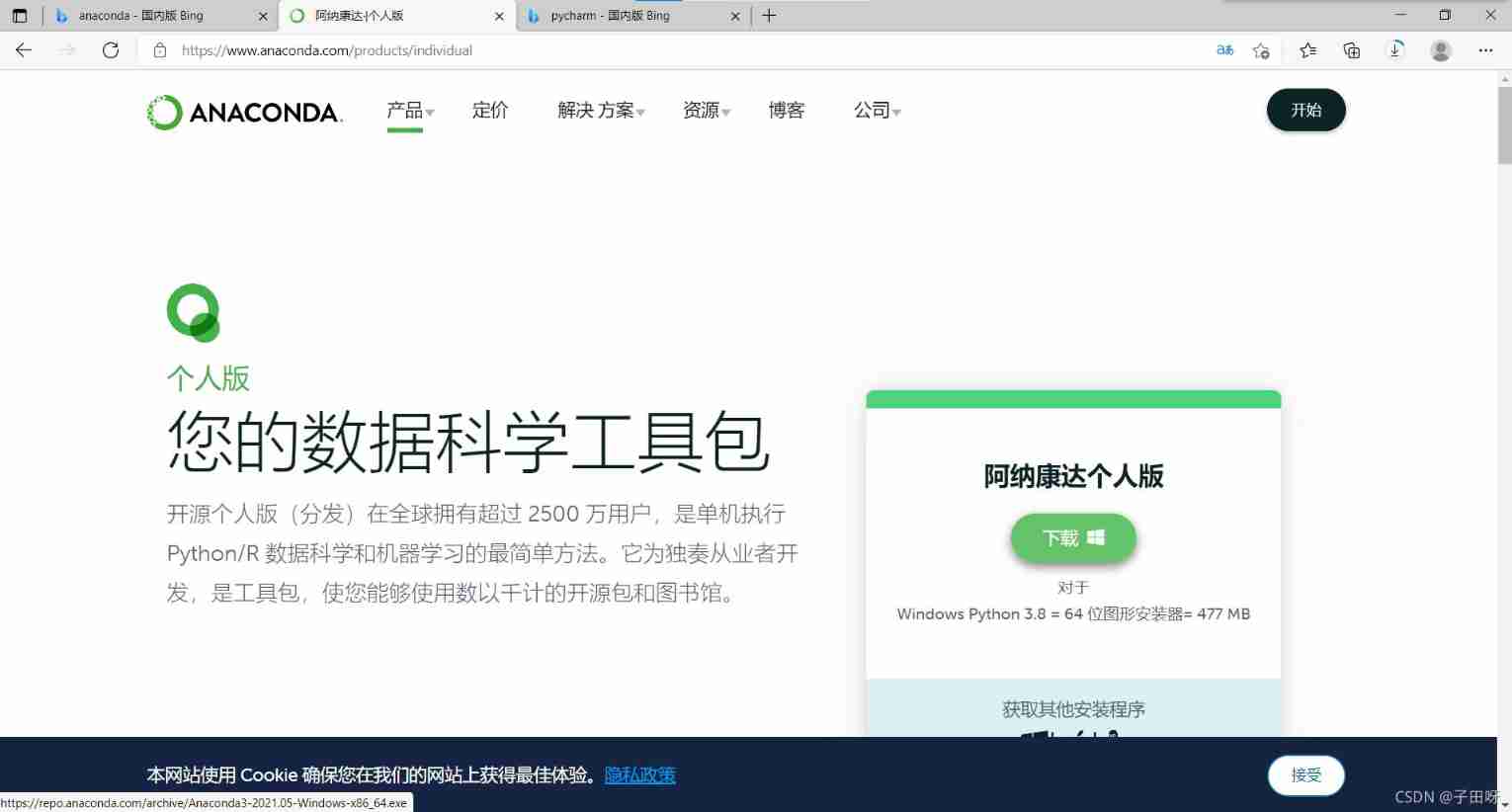
Task: Open a new browser tab
Action: (x=769, y=16)
